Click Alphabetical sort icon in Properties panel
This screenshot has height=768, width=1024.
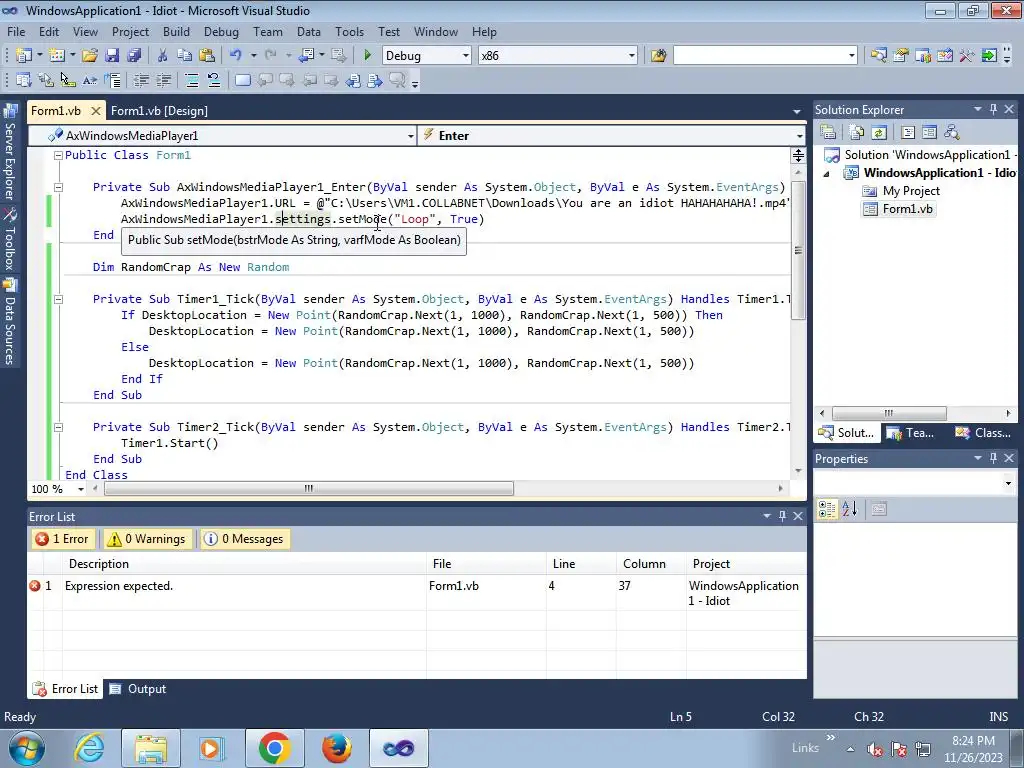[x=850, y=509]
